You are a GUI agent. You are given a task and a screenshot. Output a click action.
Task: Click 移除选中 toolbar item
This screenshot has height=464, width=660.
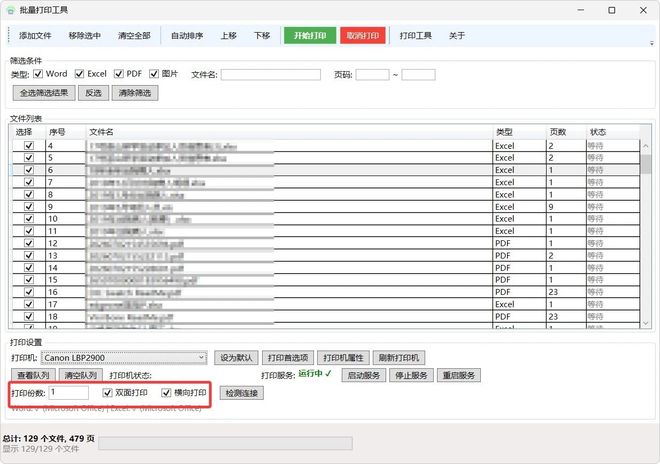pyautogui.click(x=85, y=36)
